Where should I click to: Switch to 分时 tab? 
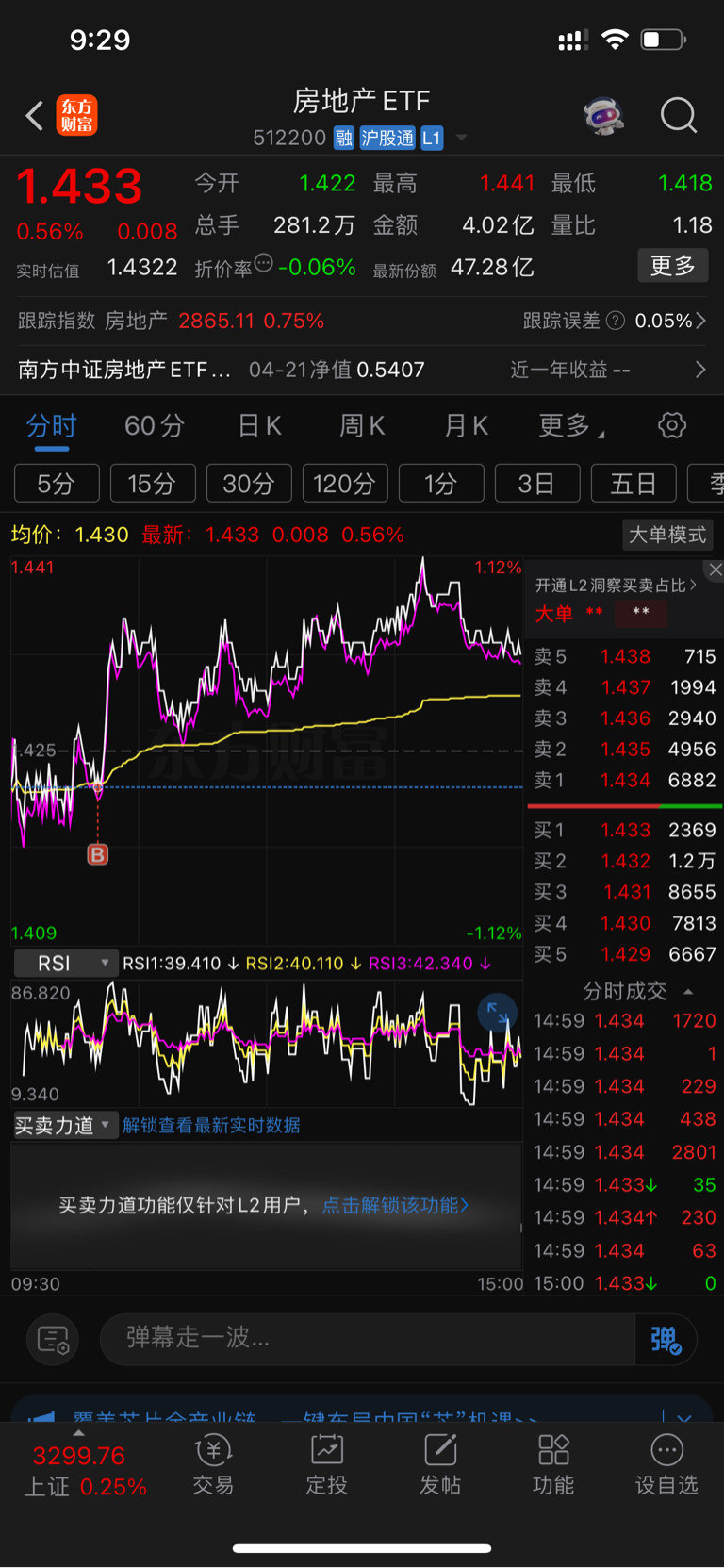coord(51,425)
